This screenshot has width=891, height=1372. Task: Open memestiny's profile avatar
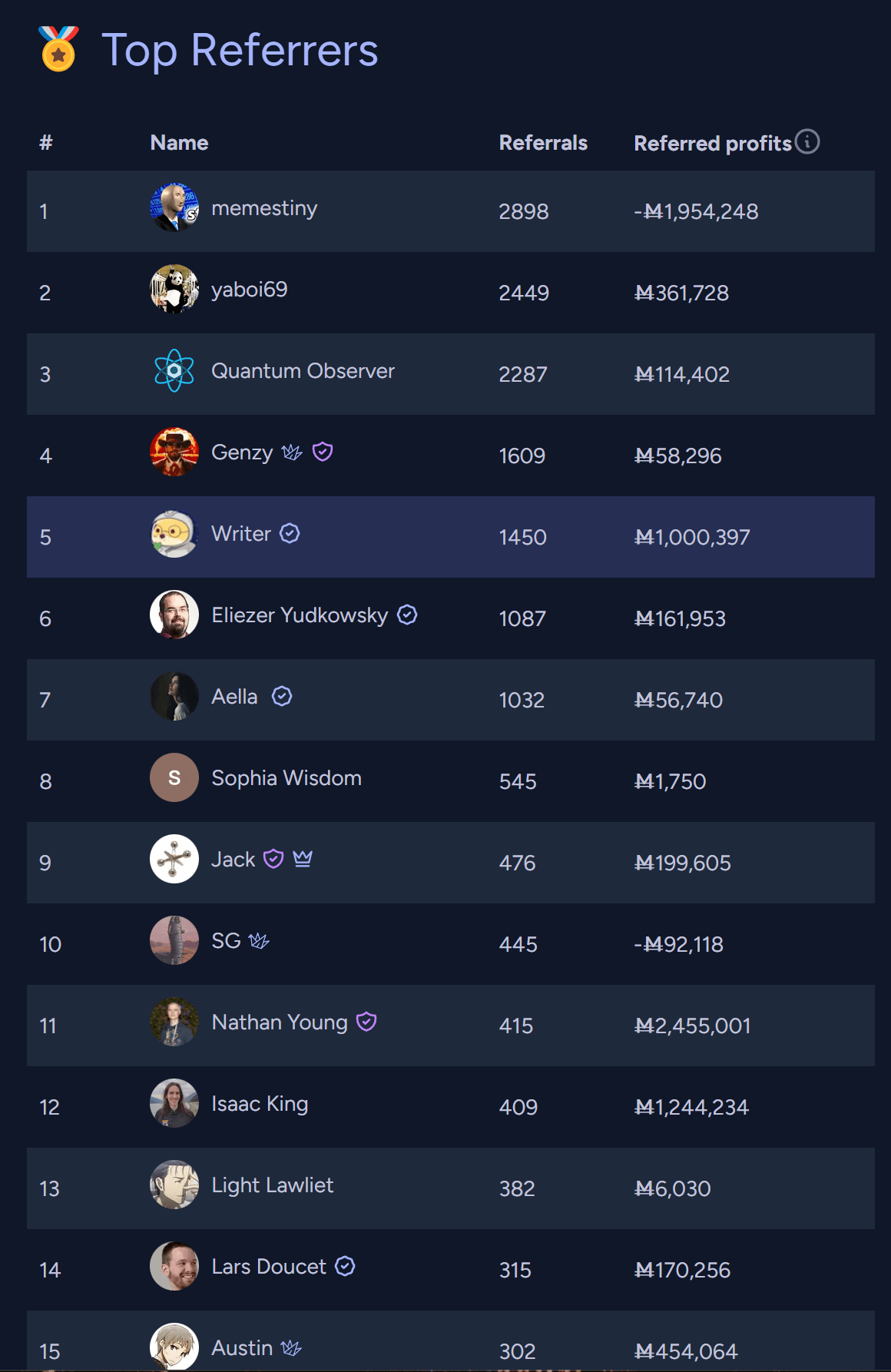coord(174,207)
